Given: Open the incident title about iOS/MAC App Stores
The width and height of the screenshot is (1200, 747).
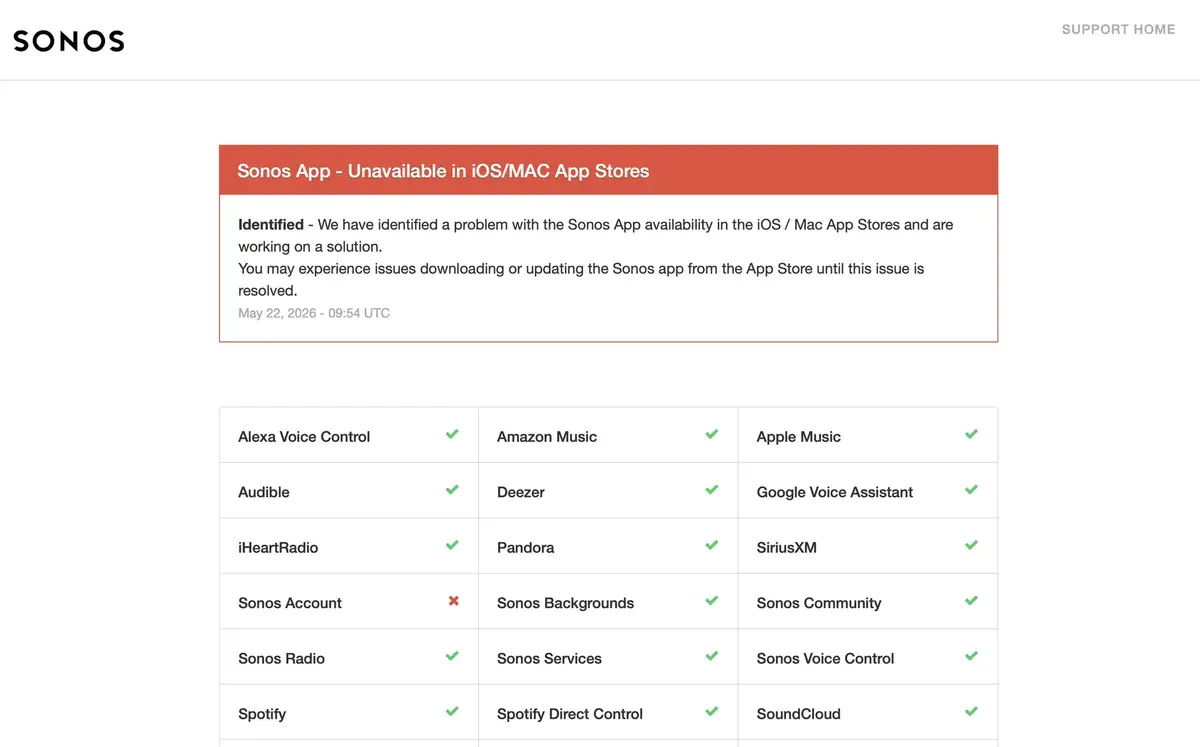Looking at the screenshot, I should point(443,171).
